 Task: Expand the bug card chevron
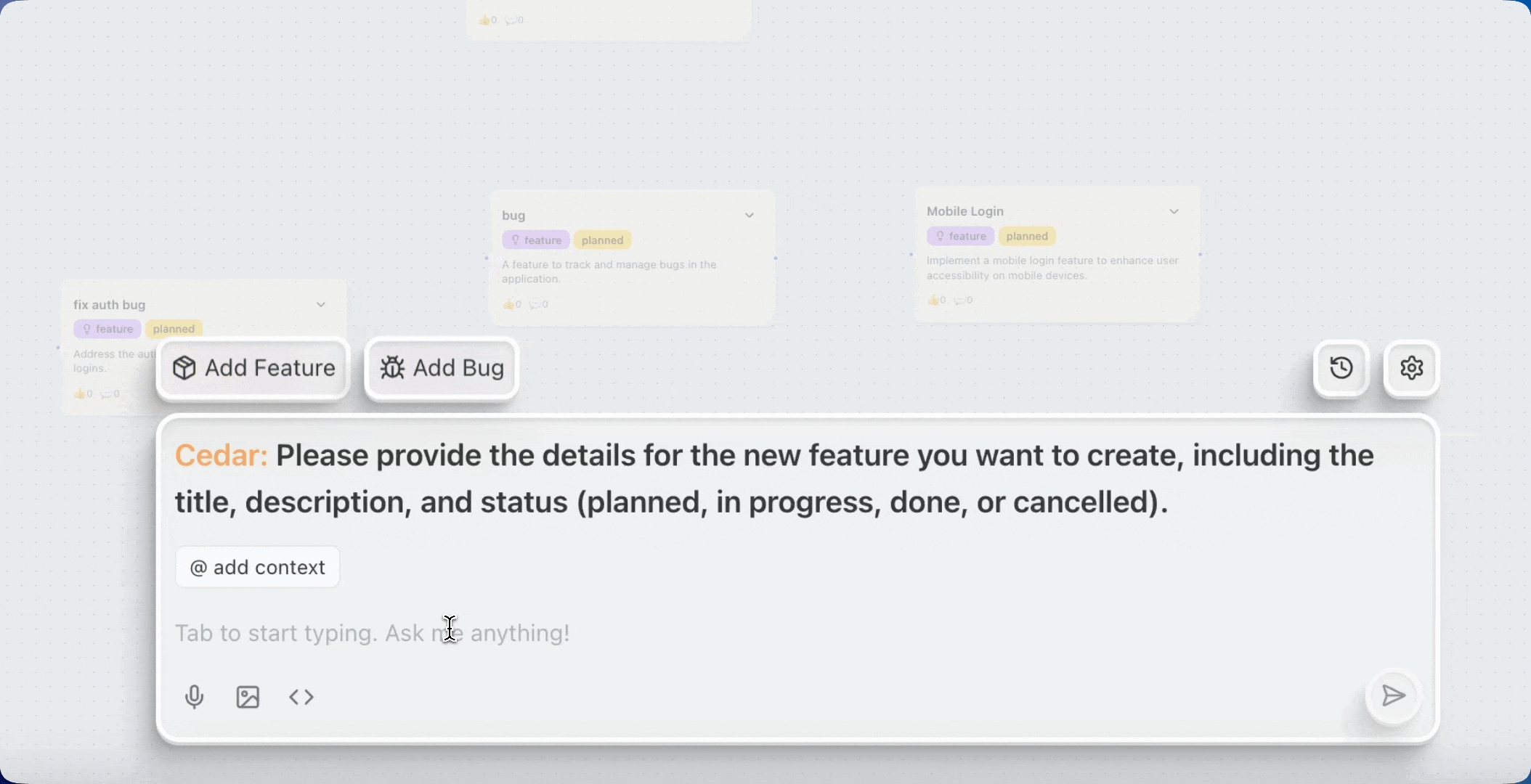[x=750, y=216]
